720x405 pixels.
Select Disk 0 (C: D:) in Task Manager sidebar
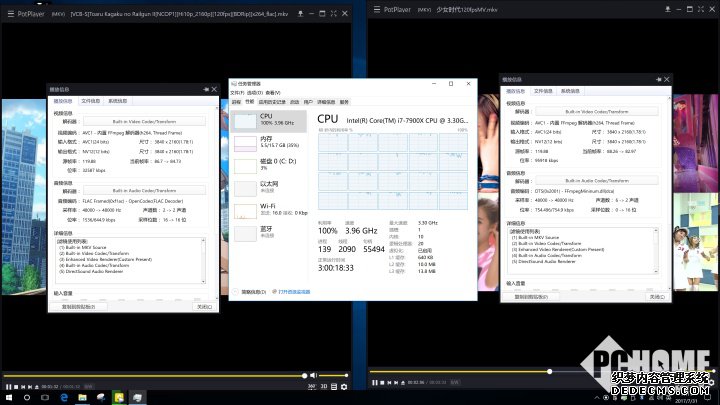tap(269, 165)
